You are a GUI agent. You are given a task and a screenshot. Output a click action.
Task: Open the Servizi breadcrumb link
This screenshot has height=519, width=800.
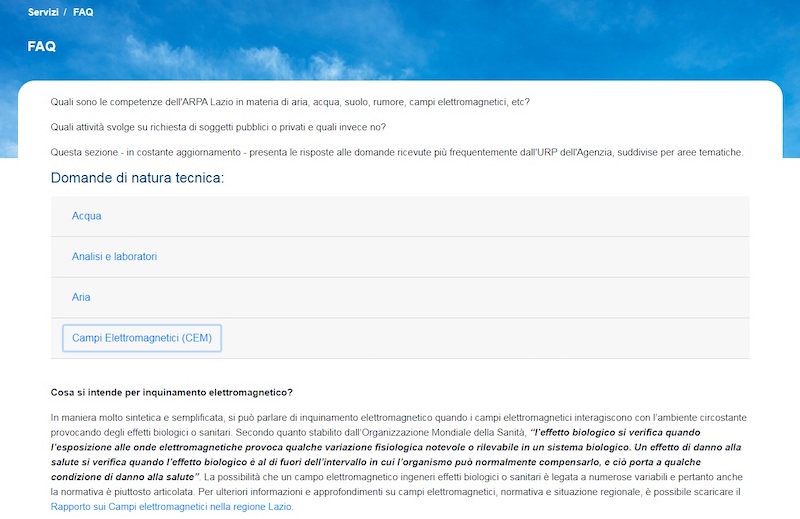pos(43,12)
